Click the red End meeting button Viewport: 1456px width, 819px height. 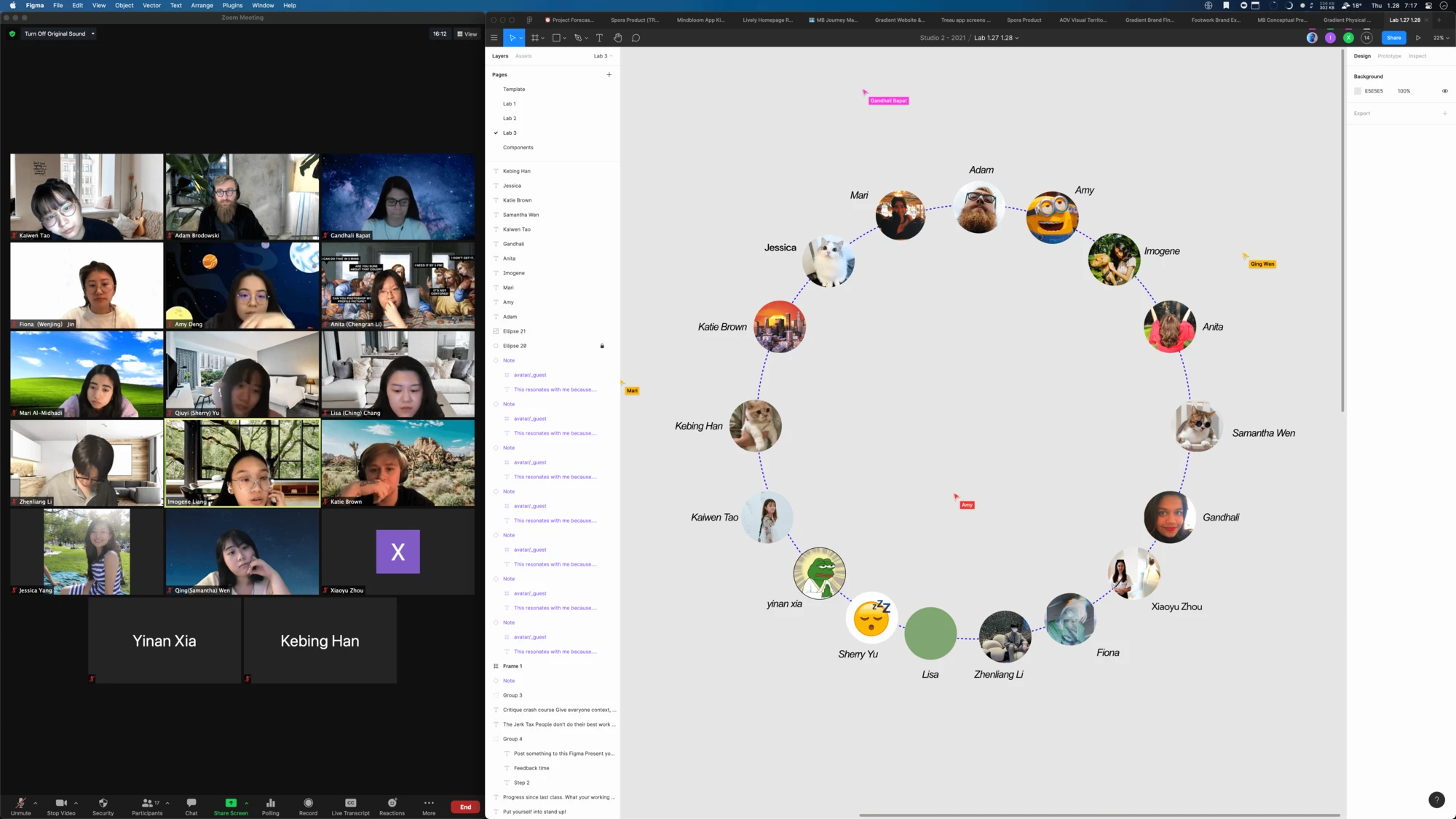pyautogui.click(x=465, y=807)
